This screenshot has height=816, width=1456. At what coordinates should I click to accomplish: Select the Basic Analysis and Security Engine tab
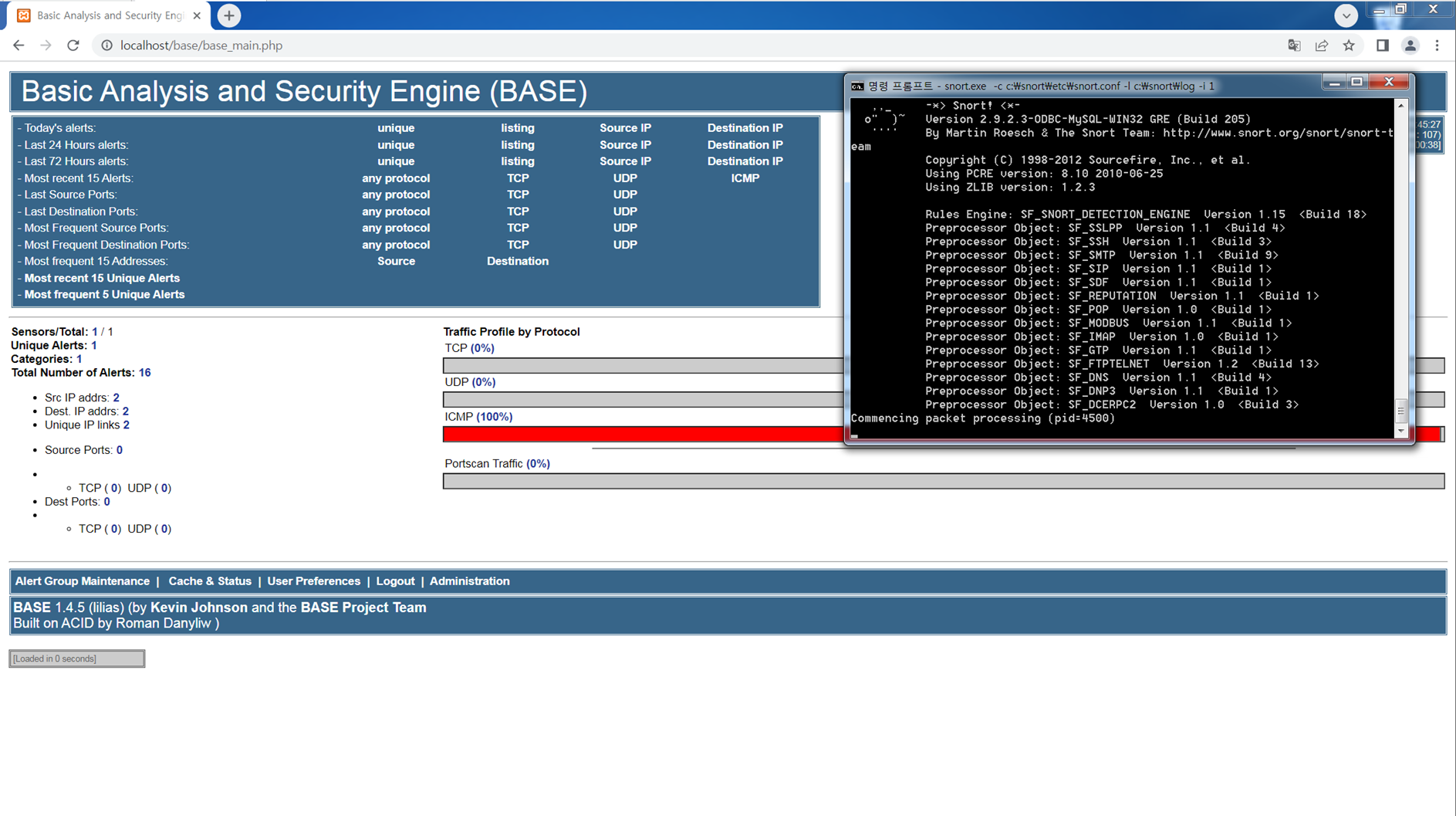coord(109,15)
